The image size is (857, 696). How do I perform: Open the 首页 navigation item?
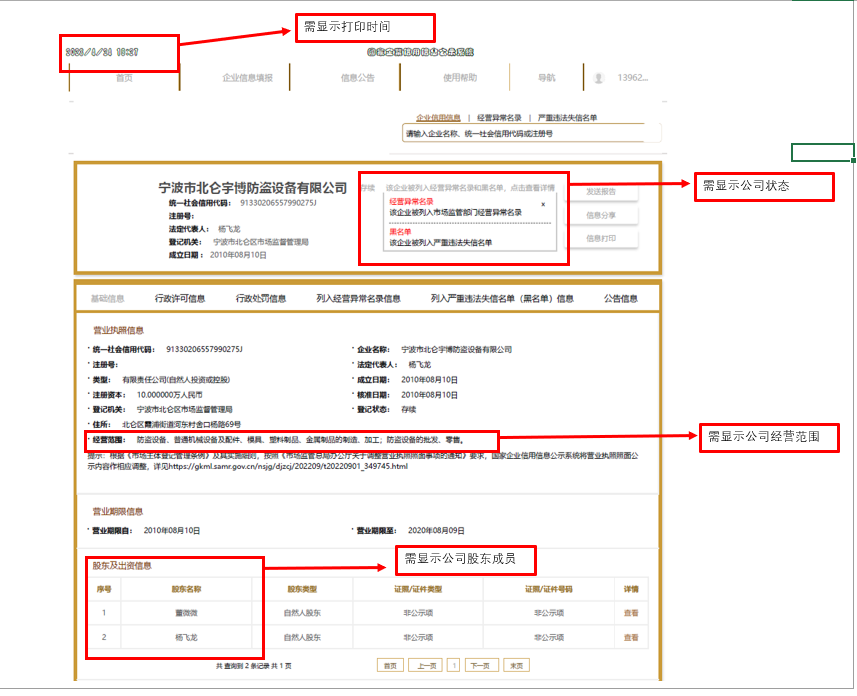click(x=124, y=78)
